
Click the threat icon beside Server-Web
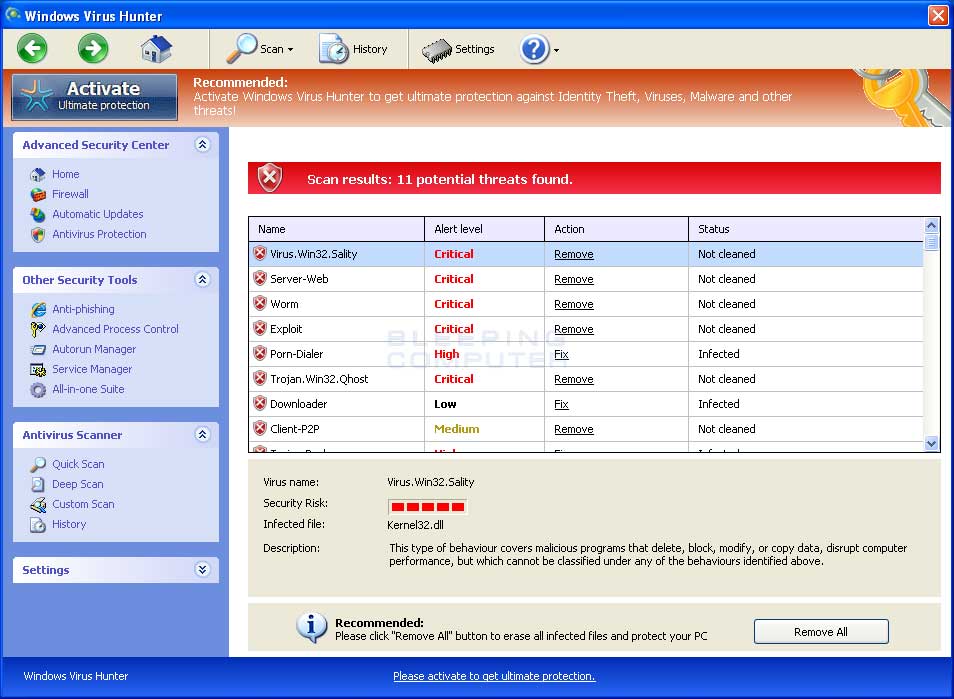coord(260,279)
